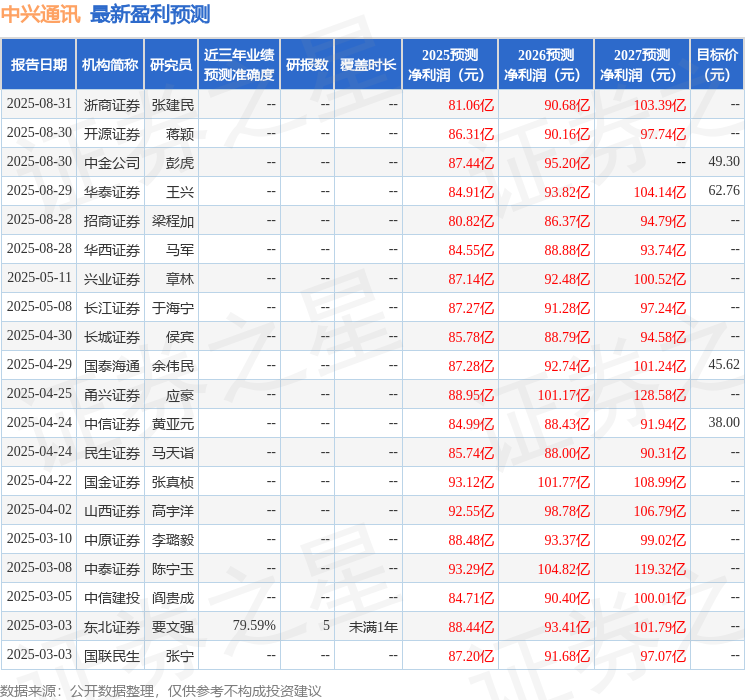Select the 中原证券 institution cell
Viewport: 745px width, 700px height.
(x=112, y=540)
